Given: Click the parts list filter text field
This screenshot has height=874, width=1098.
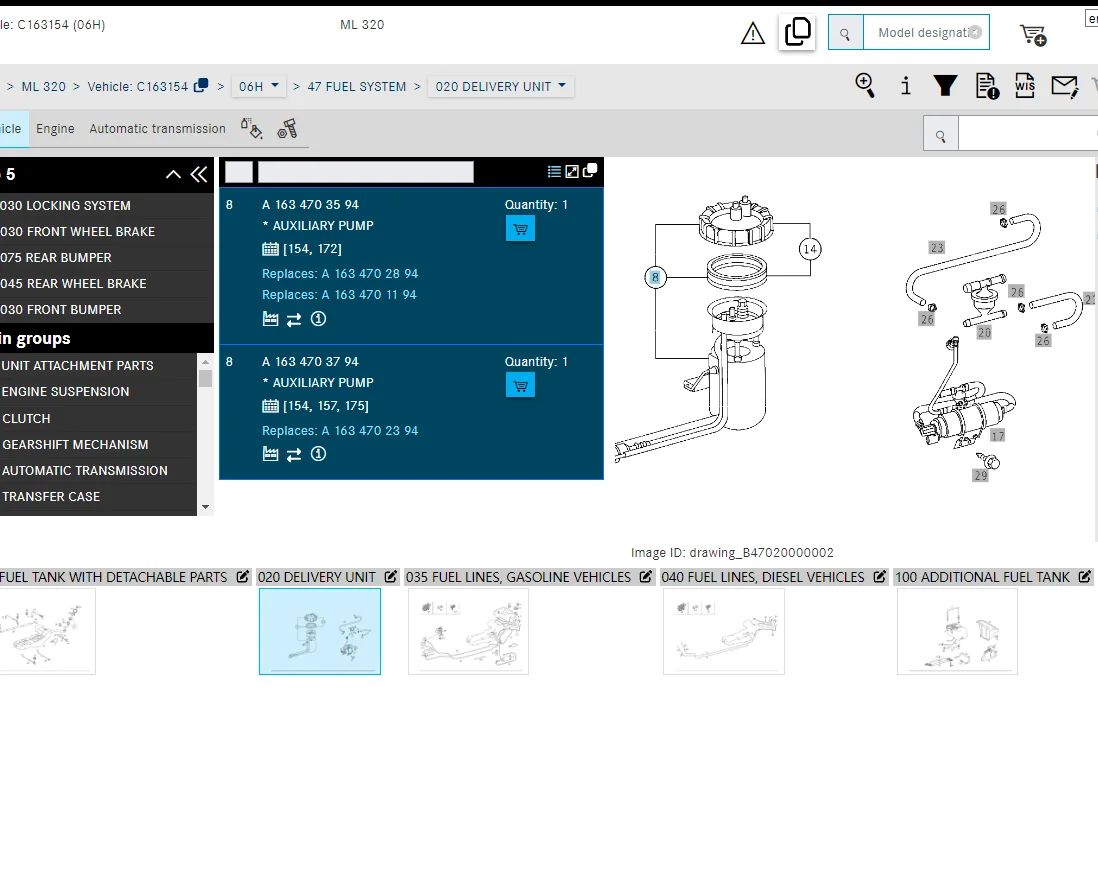Looking at the screenshot, I should point(366,172).
